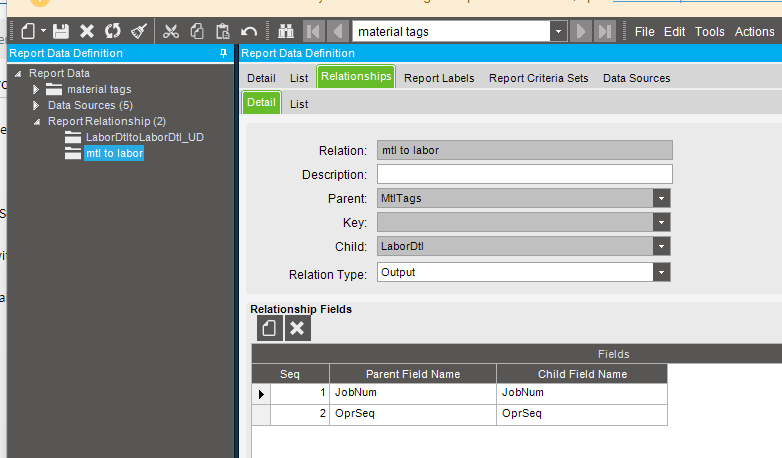Viewport: 782px width, 458px height.
Task: Open the Key dropdown
Action: click(x=661, y=222)
